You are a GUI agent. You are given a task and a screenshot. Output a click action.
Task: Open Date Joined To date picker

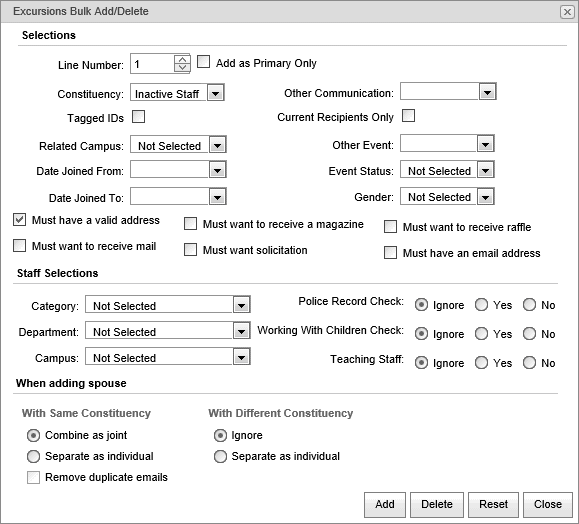(x=217, y=197)
